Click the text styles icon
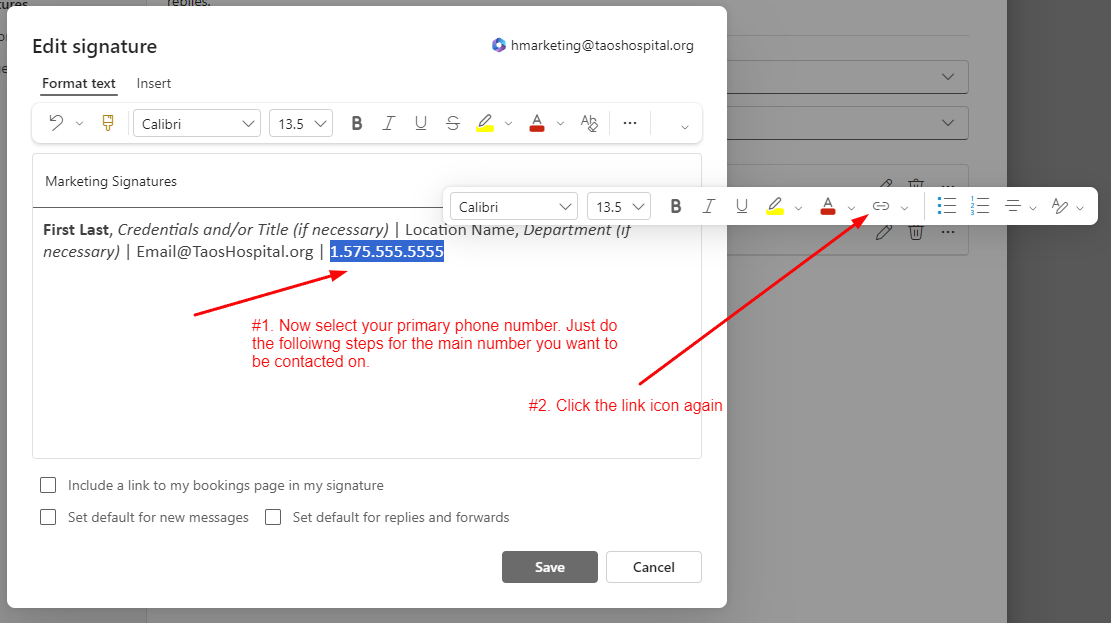This screenshot has height=623, width=1111. pos(1060,206)
